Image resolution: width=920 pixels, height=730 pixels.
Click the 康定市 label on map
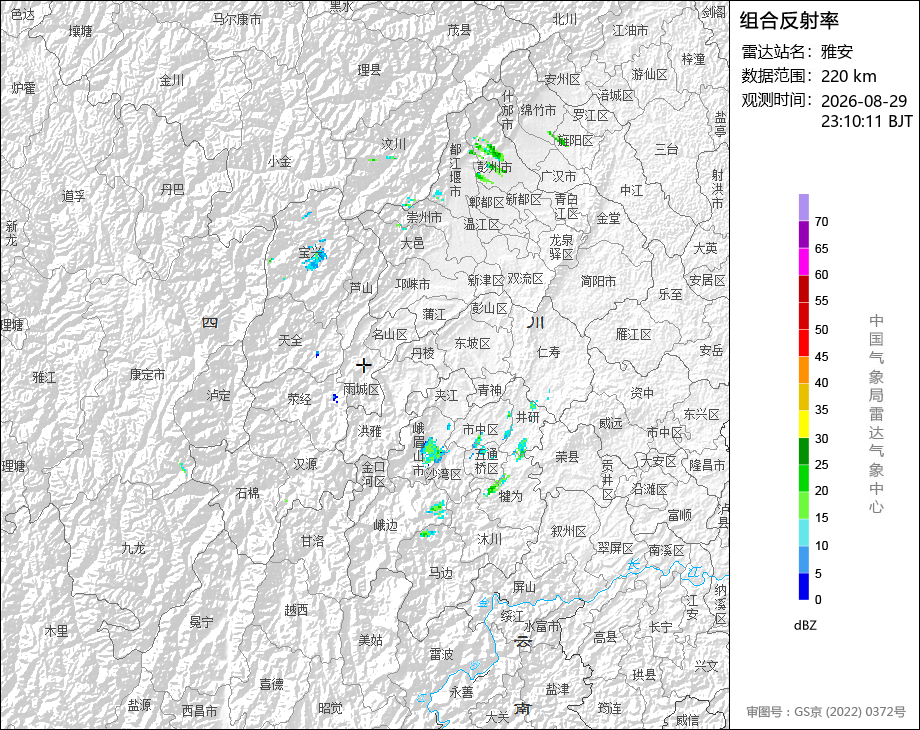(147, 374)
